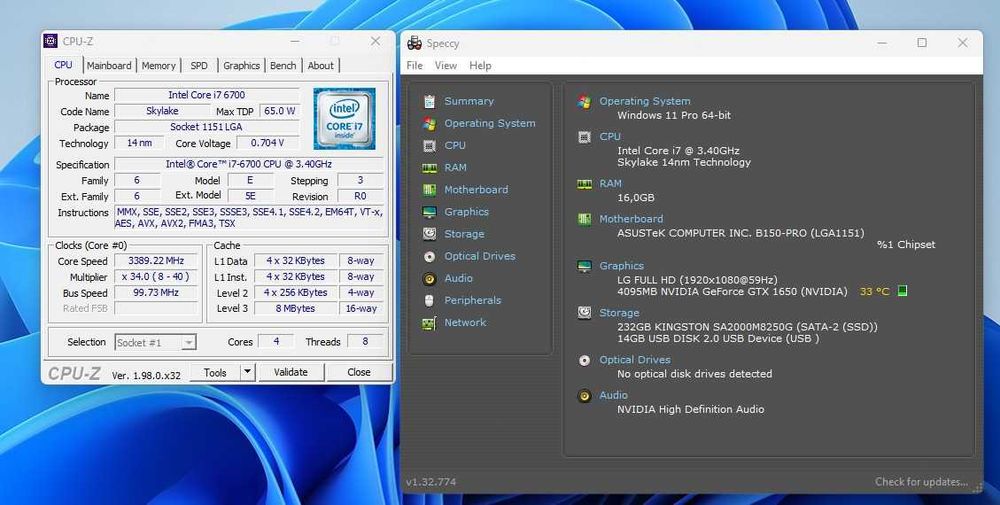Click disc icon beside Optical Drives heading in summary
This screenshot has height=505, width=1000.
(584, 360)
